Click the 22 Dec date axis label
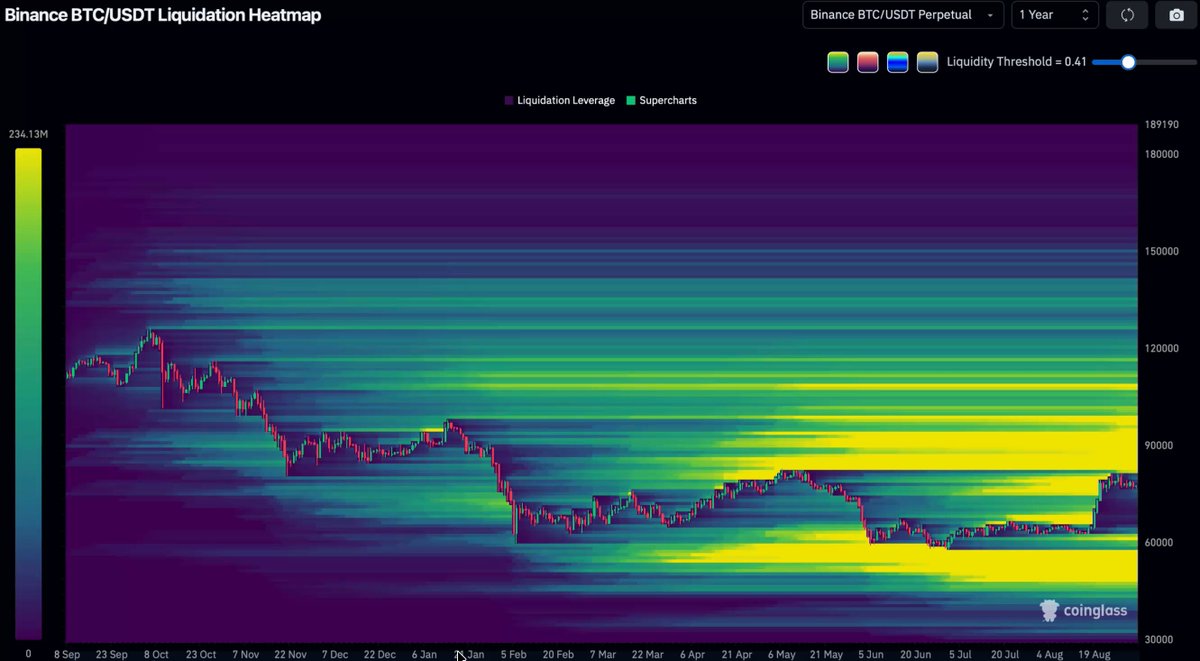1200x661 pixels. click(379, 654)
